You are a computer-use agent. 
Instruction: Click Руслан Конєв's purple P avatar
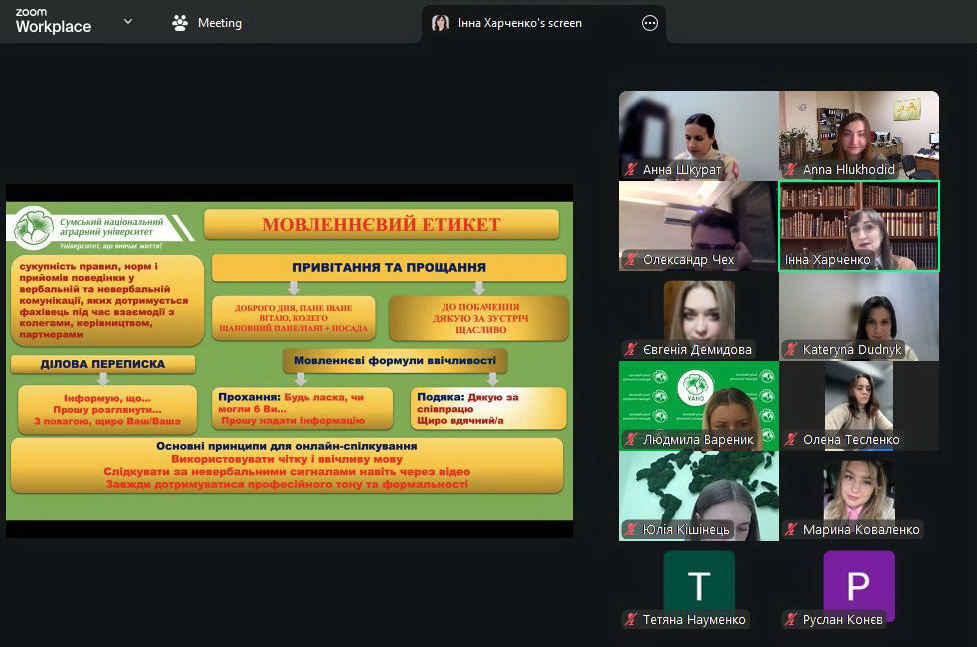859,585
